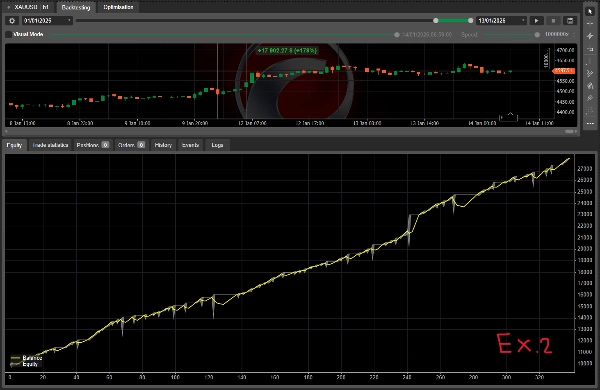Switch to the Backtesting tab
Viewport: 600px width, 390px height.
click(76, 7)
